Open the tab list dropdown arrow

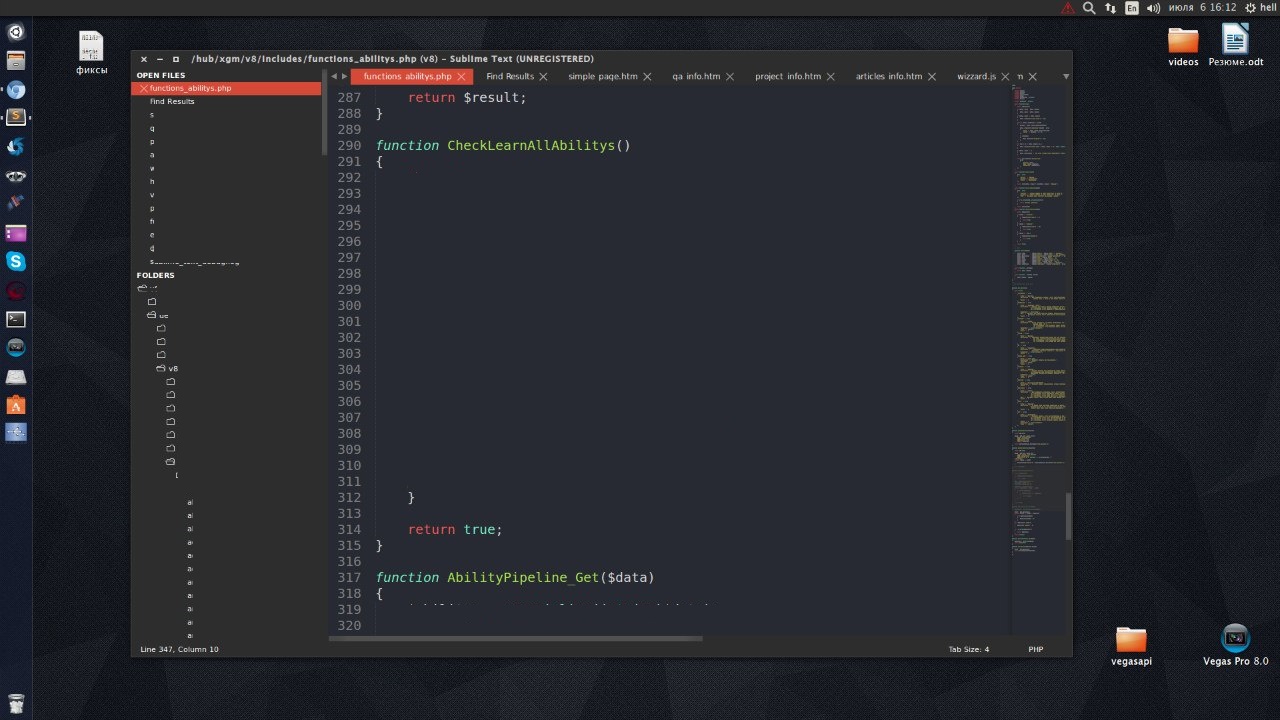coord(1066,77)
